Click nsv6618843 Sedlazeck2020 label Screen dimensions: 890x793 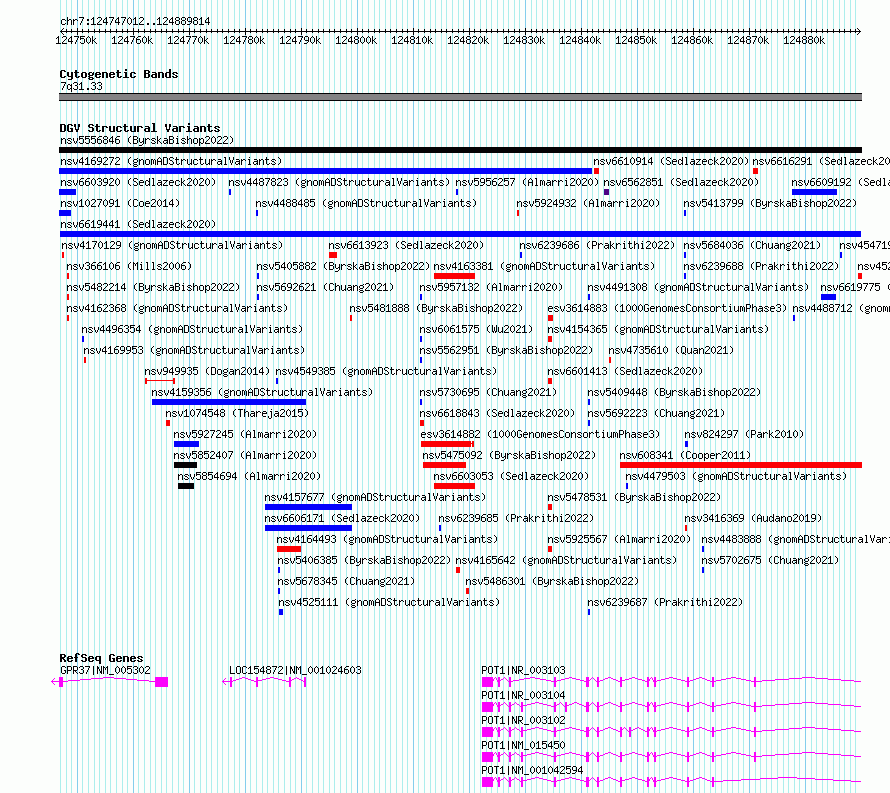[x=497, y=413]
